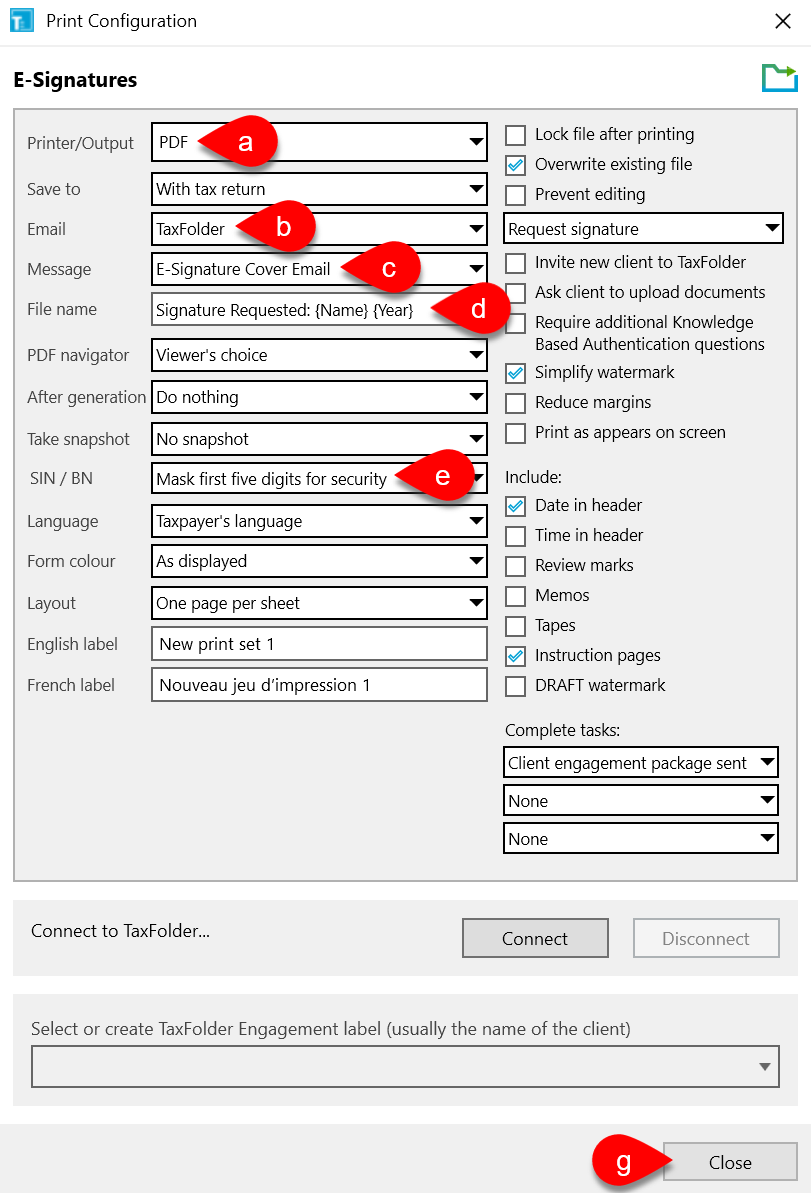Expand the Email dropdown showing TaxFolder
This screenshot has height=1193, width=811.
point(320,229)
